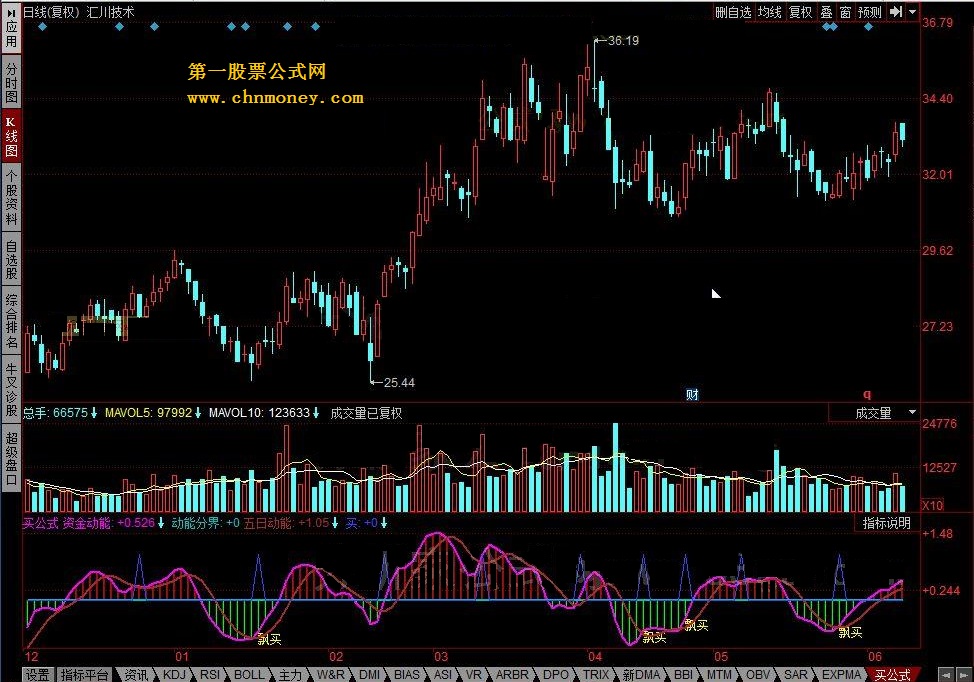The width and height of the screenshot is (974, 682).
Task: Select the EXPMA indicator tab
Action: [x=842, y=675]
